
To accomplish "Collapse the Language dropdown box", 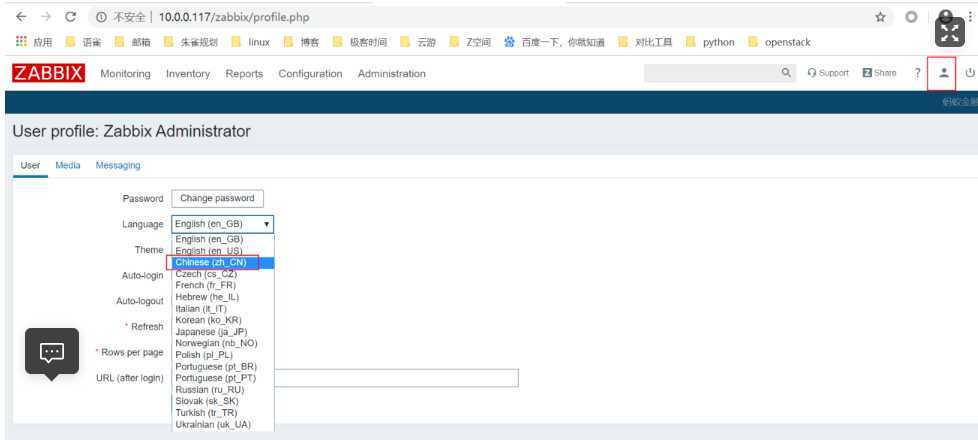I will tap(222, 224).
